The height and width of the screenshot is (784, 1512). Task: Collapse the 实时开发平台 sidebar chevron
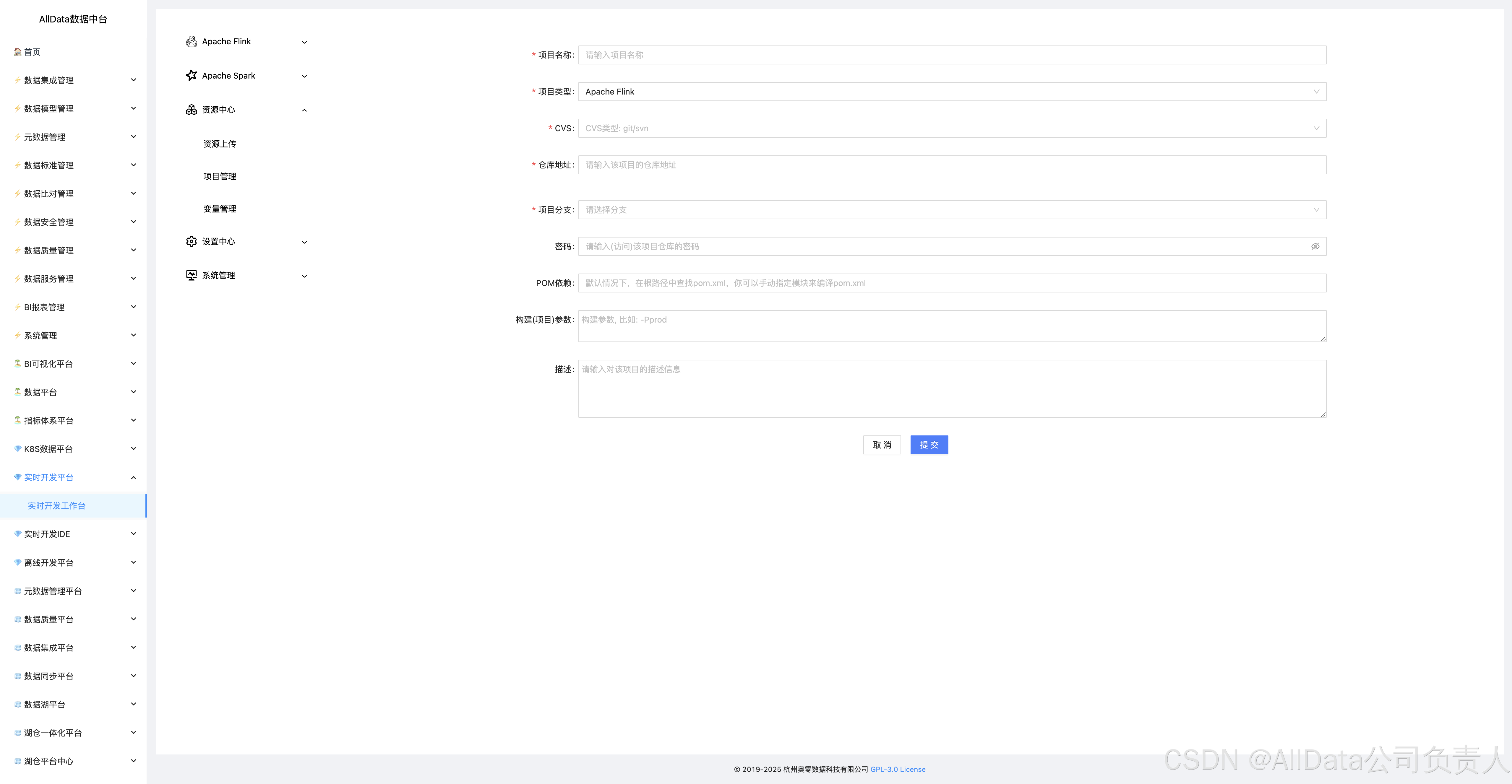coord(133,478)
